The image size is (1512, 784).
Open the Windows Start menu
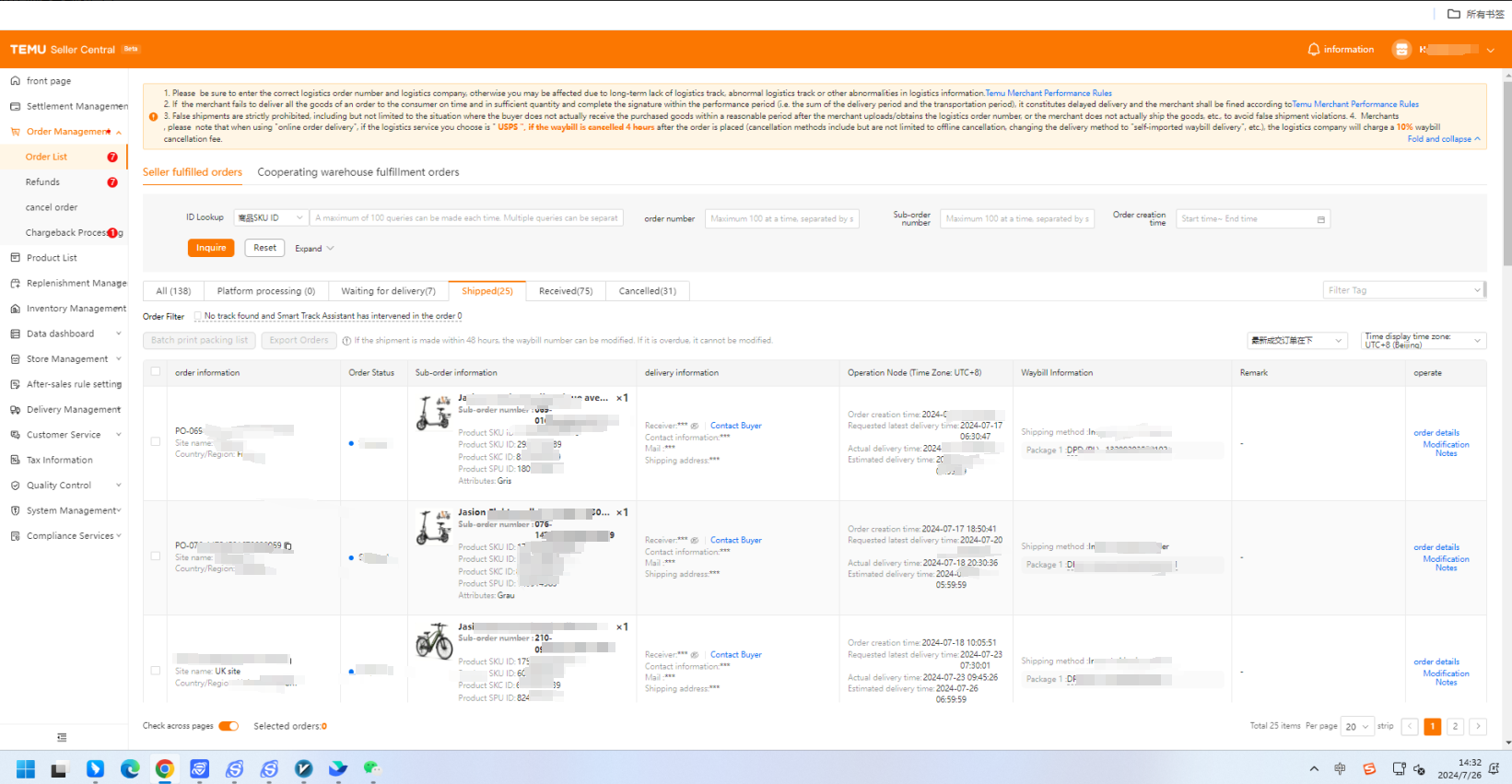pyautogui.click(x=26, y=769)
